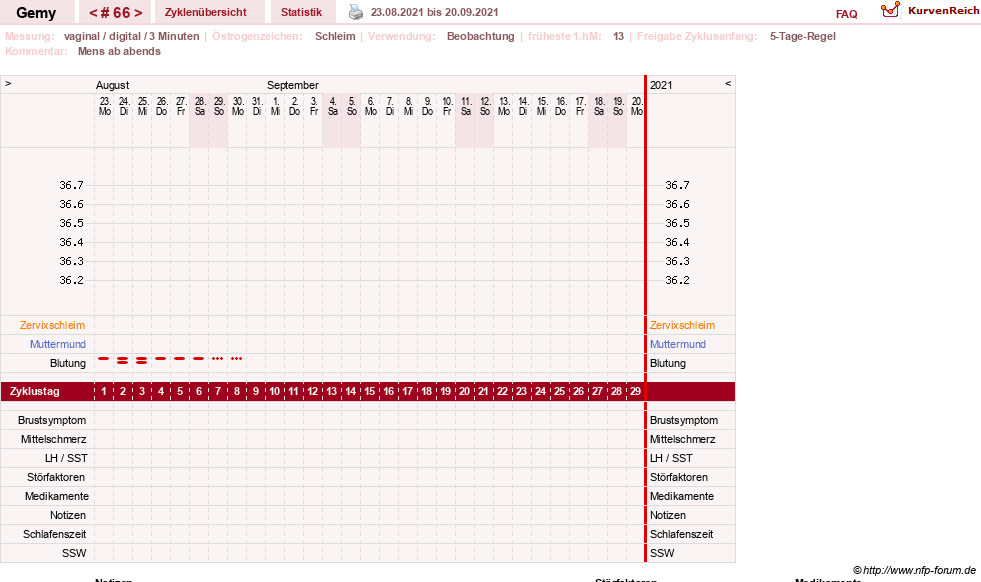
Task: Click the 'Mens ab abends' comment
Action: [x=119, y=51]
